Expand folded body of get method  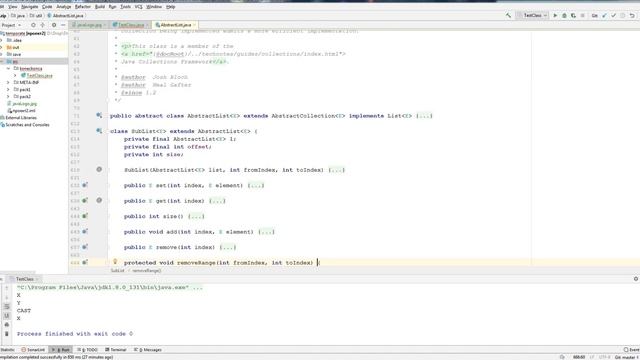point(217,201)
